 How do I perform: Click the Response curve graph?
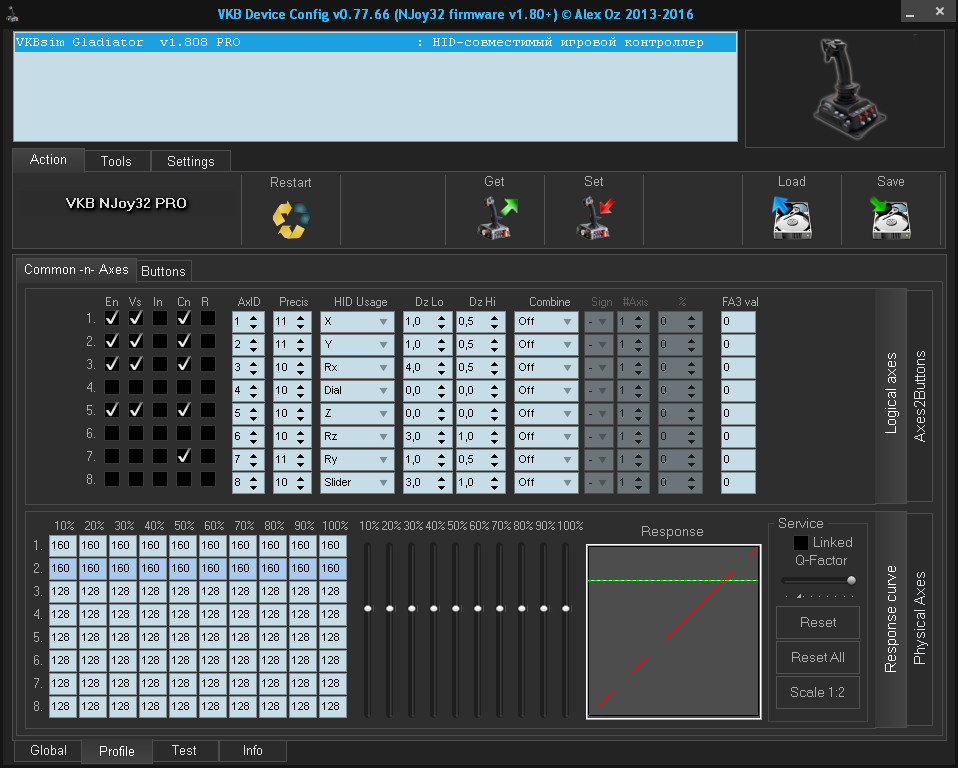(673, 632)
